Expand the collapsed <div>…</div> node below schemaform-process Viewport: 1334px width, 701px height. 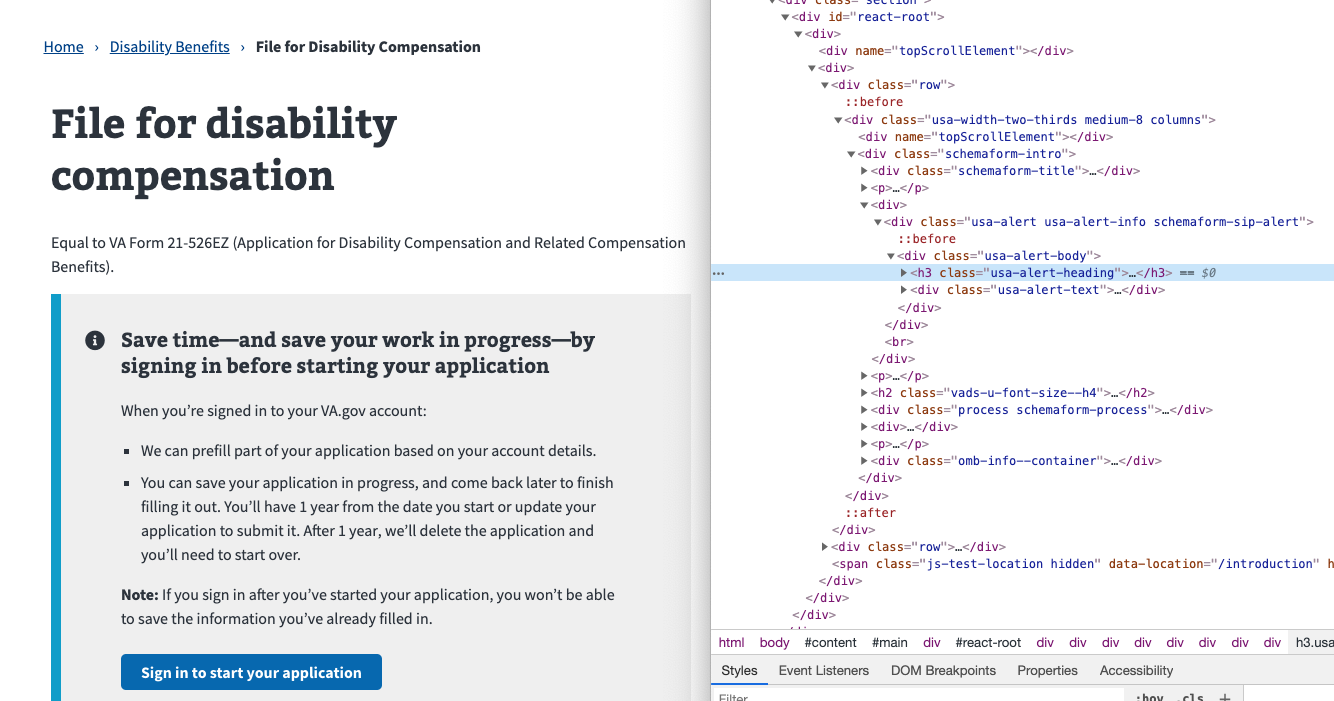(x=864, y=427)
